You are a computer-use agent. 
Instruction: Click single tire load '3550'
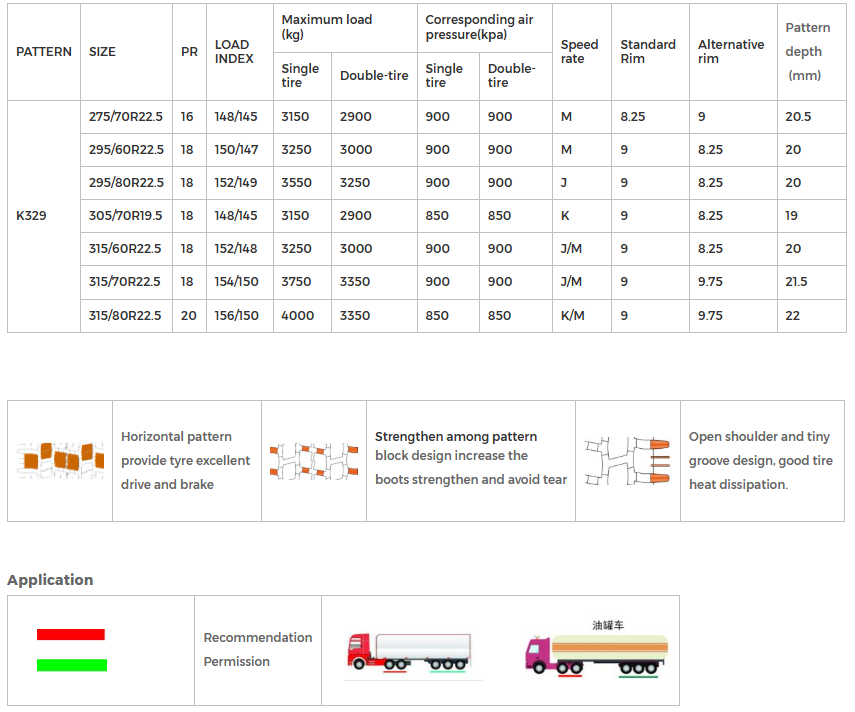296,183
